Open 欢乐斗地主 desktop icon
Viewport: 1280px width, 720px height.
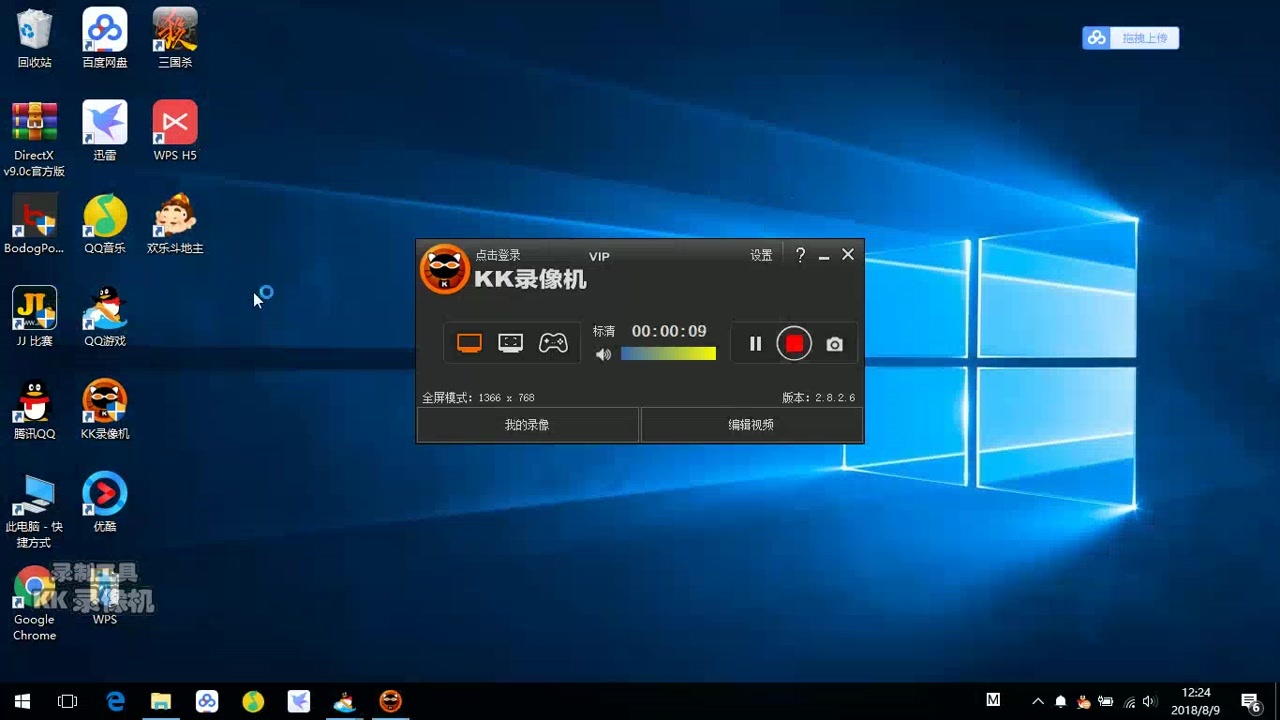coord(175,224)
